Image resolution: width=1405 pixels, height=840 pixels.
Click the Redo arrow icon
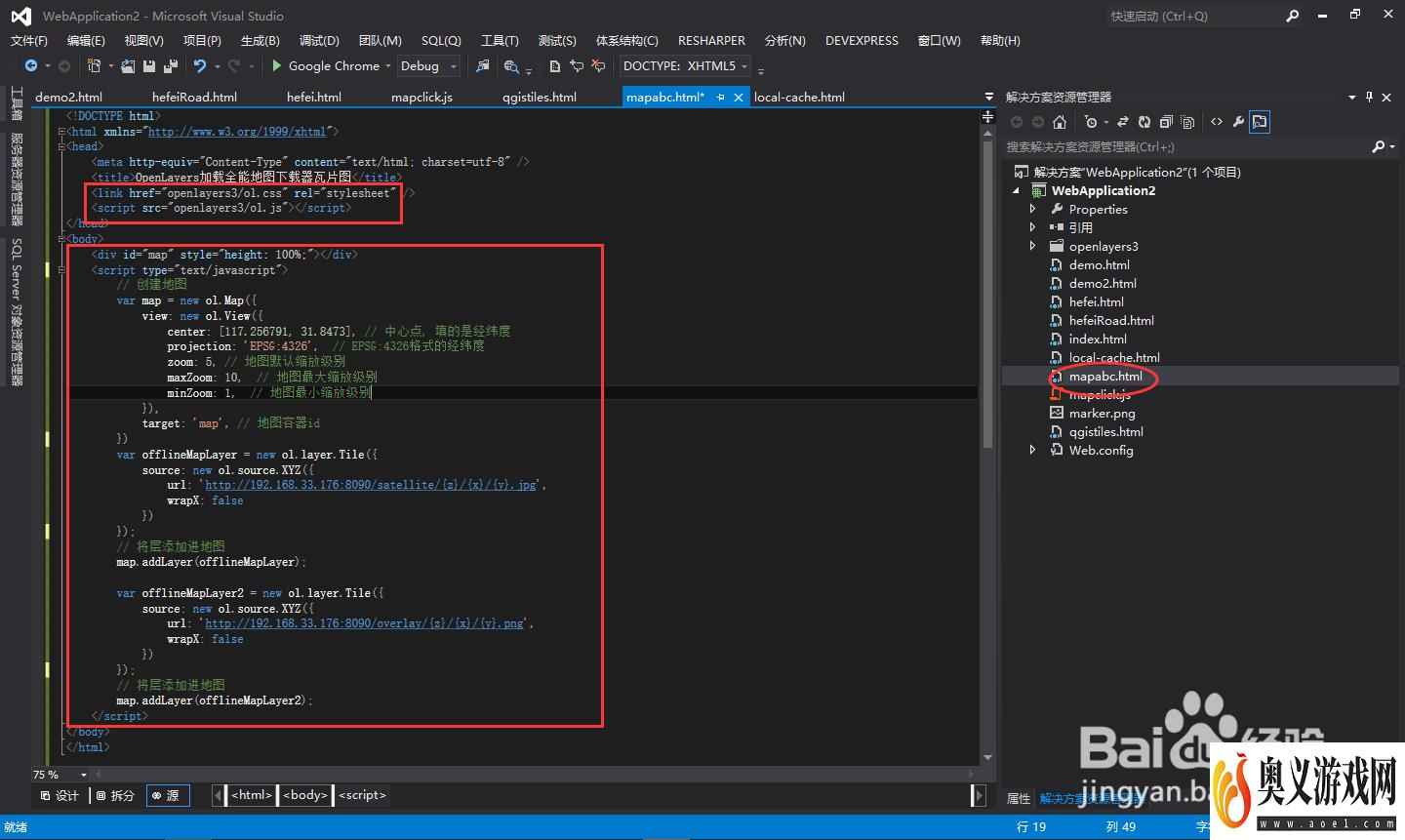pos(234,65)
